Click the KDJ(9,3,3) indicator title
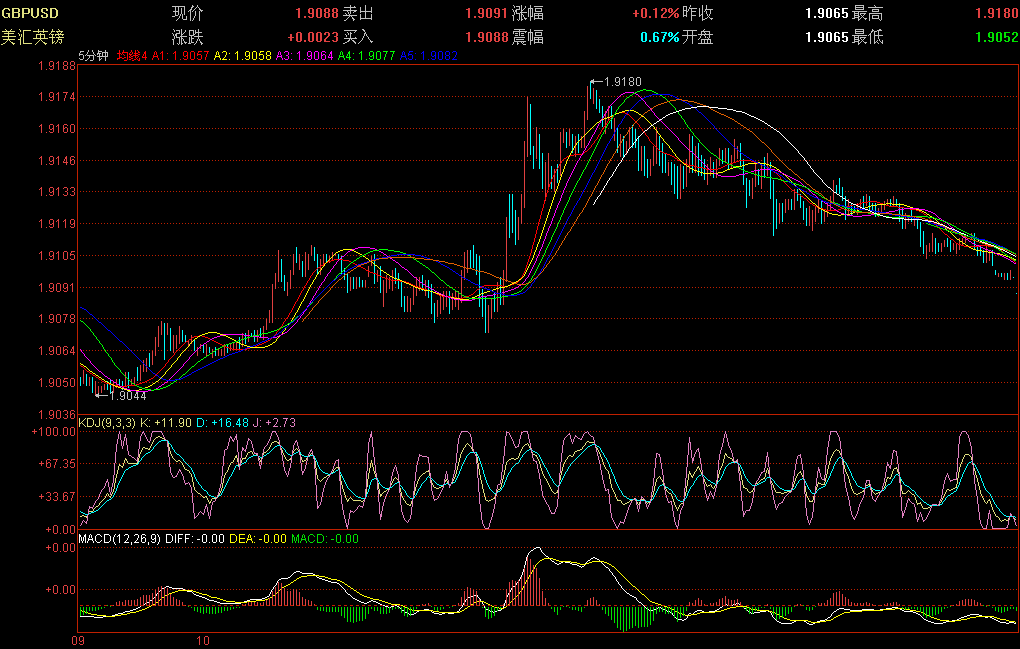The image size is (1020, 649). (107, 423)
